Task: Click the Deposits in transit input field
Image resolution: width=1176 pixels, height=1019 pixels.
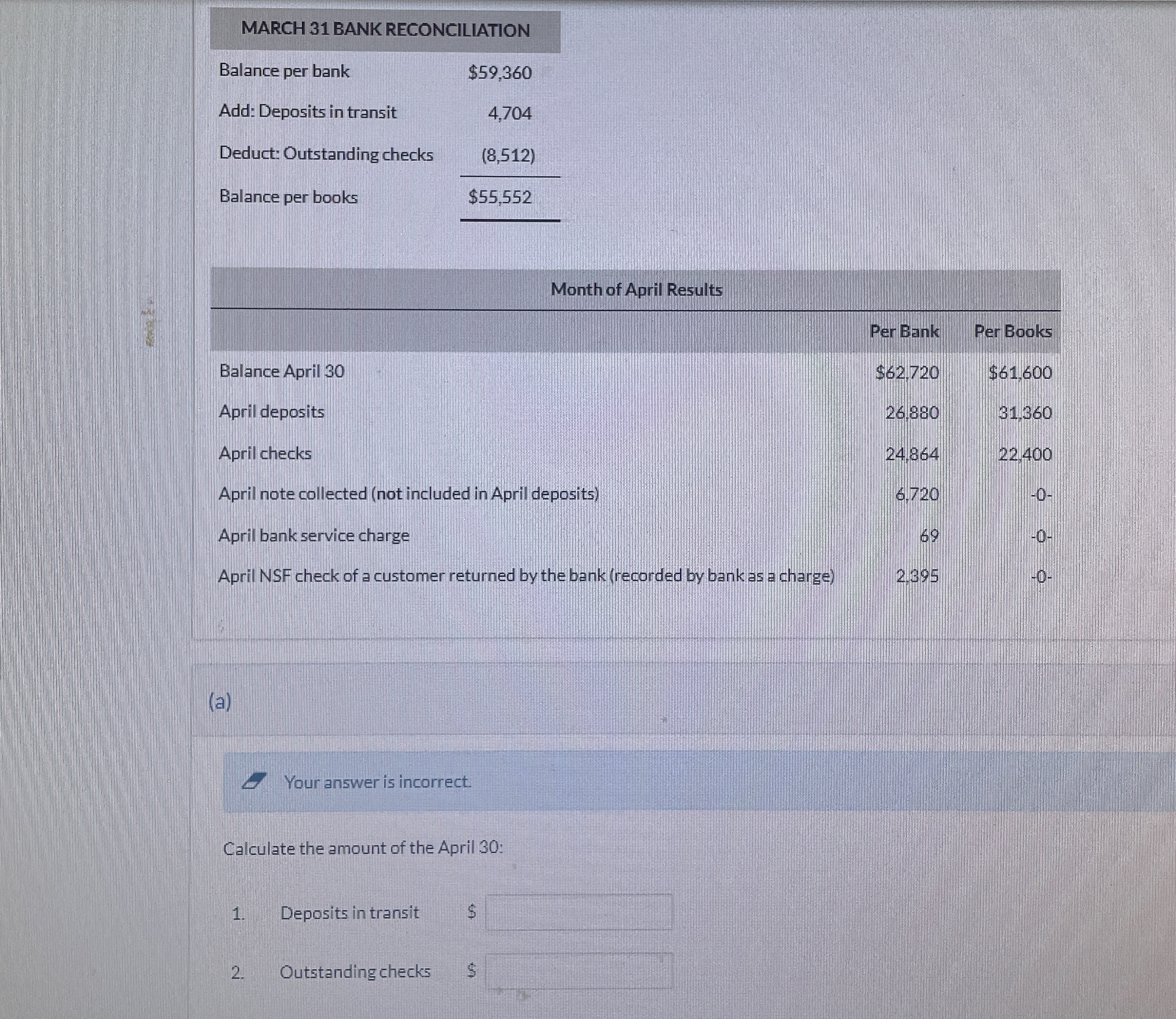Action: click(578, 912)
